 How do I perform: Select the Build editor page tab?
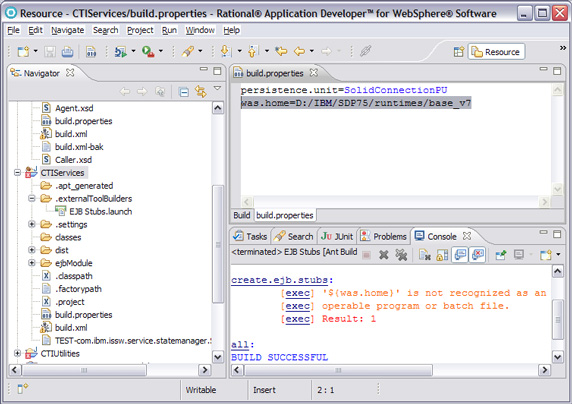click(x=242, y=215)
